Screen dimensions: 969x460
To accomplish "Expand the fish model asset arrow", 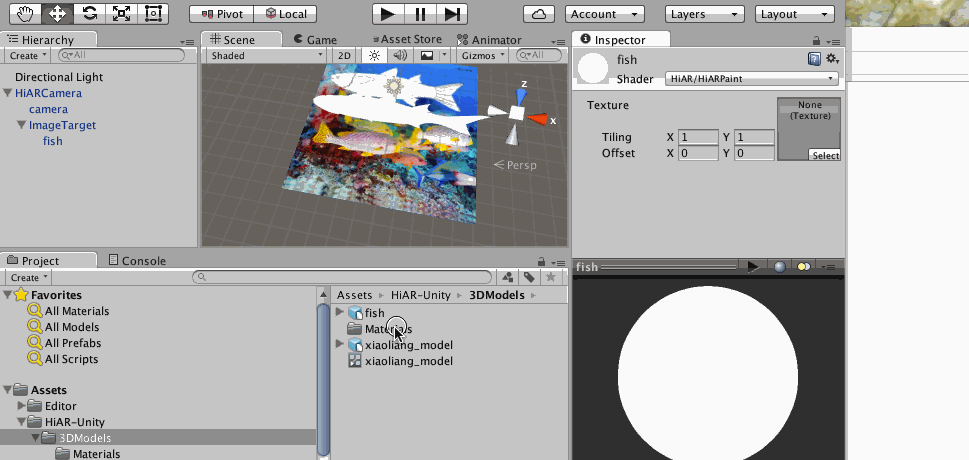I will pos(340,313).
